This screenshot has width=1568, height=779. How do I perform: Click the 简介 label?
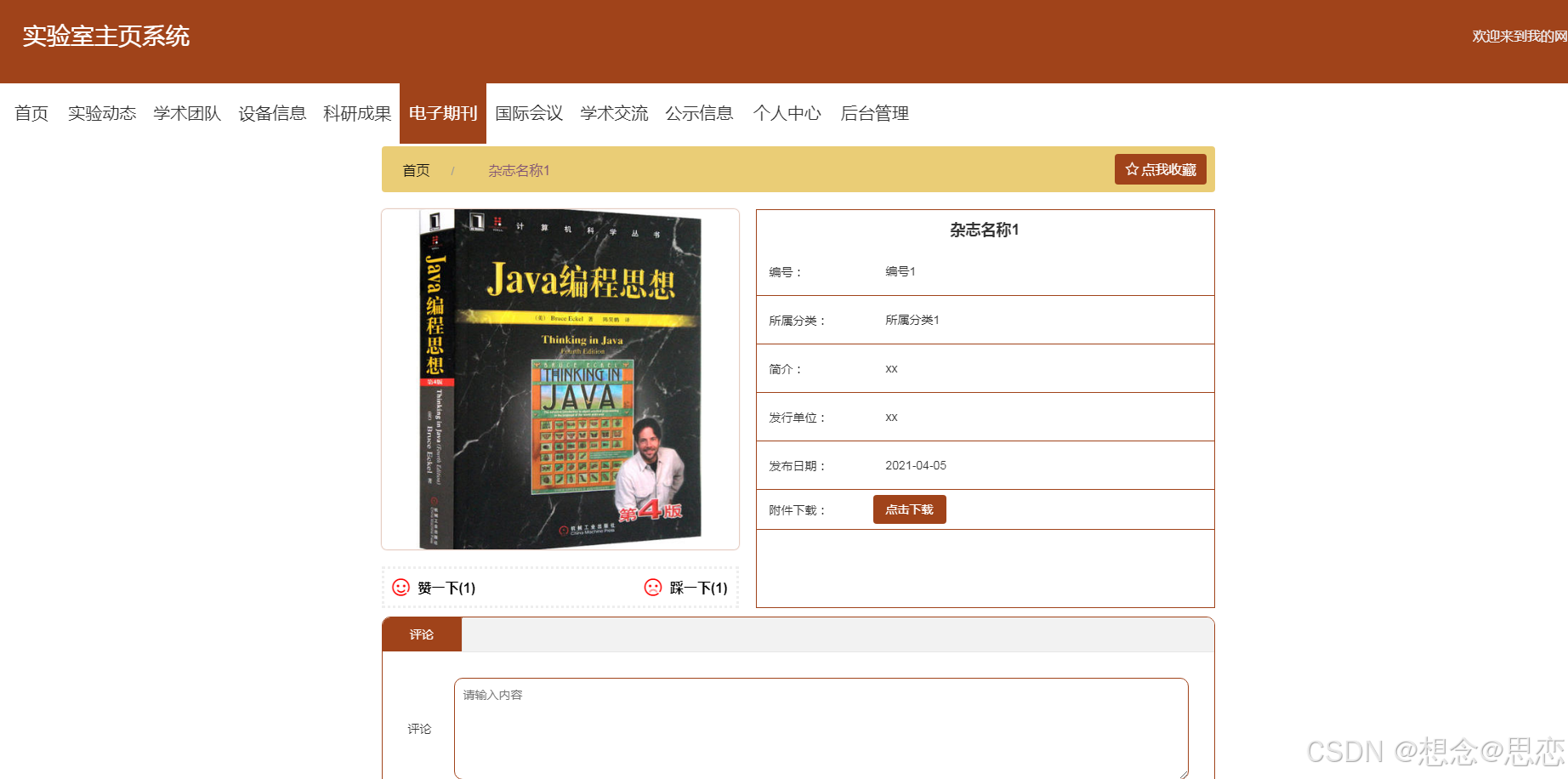coord(785,369)
